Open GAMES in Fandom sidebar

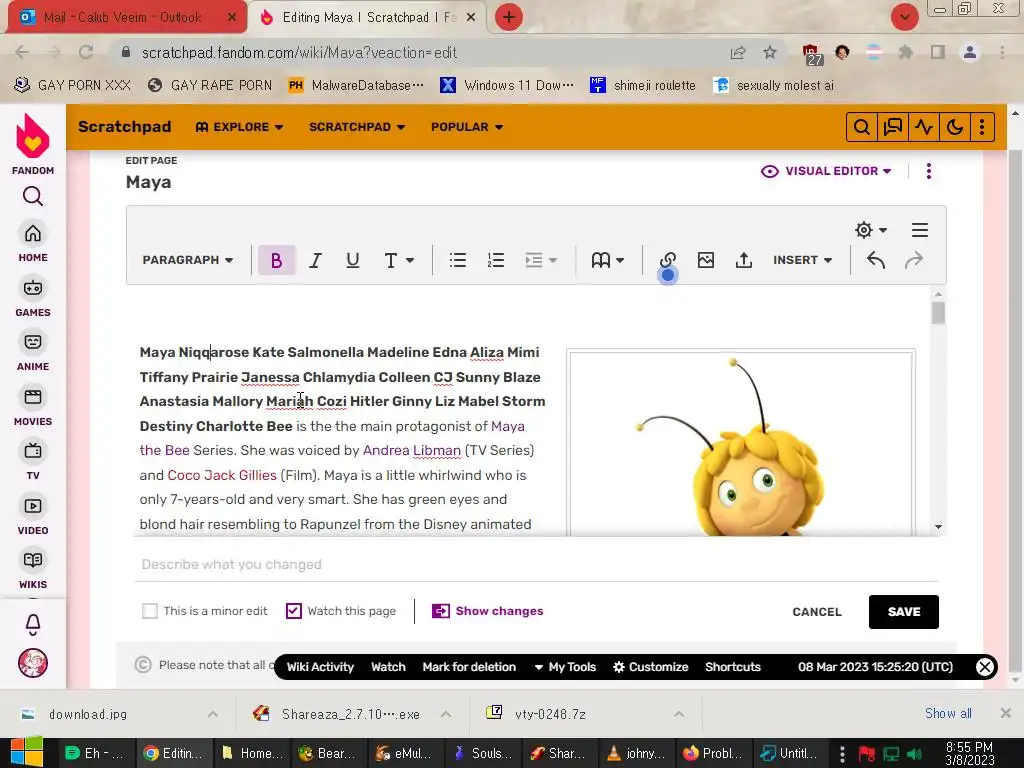(x=33, y=297)
